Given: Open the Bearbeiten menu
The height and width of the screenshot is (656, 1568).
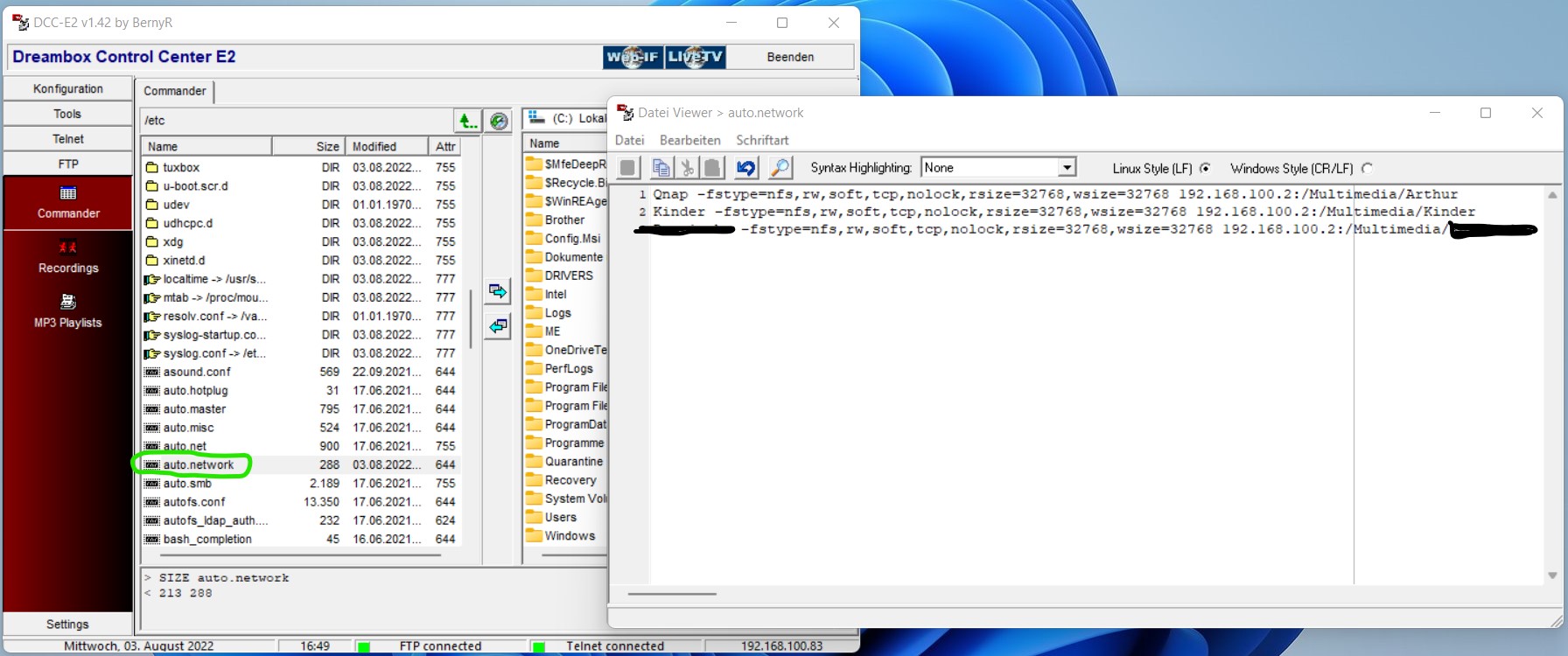Looking at the screenshot, I should tap(689, 140).
